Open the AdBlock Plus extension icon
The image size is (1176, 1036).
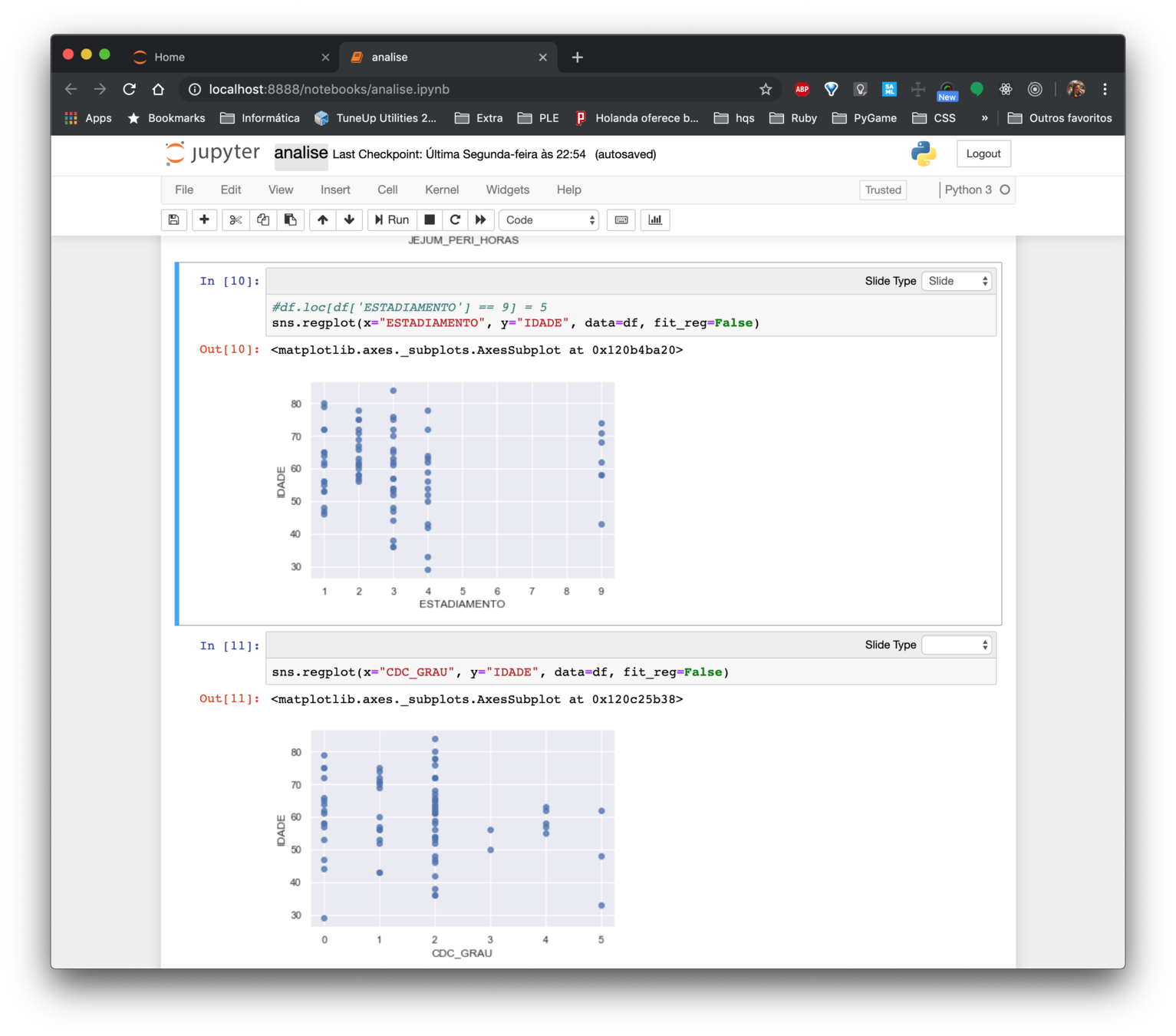pyautogui.click(x=802, y=90)
